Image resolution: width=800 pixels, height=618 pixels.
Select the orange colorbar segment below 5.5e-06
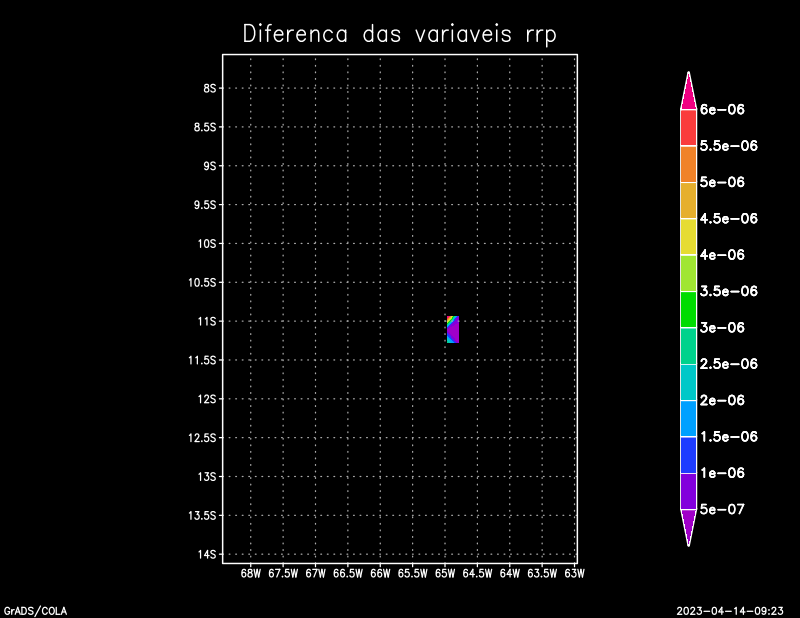click(x=688, y=164)
